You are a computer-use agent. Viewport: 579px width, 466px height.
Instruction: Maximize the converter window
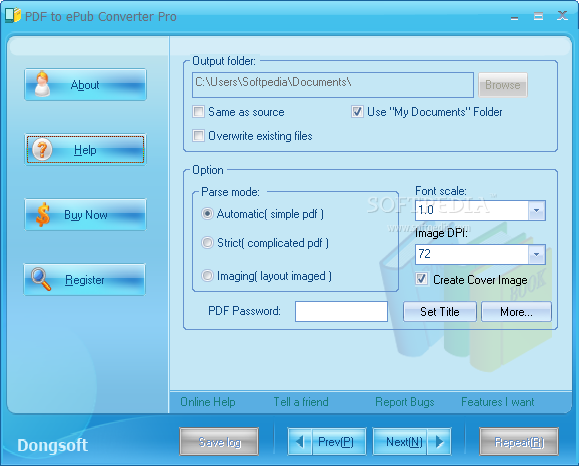(538, 16)
